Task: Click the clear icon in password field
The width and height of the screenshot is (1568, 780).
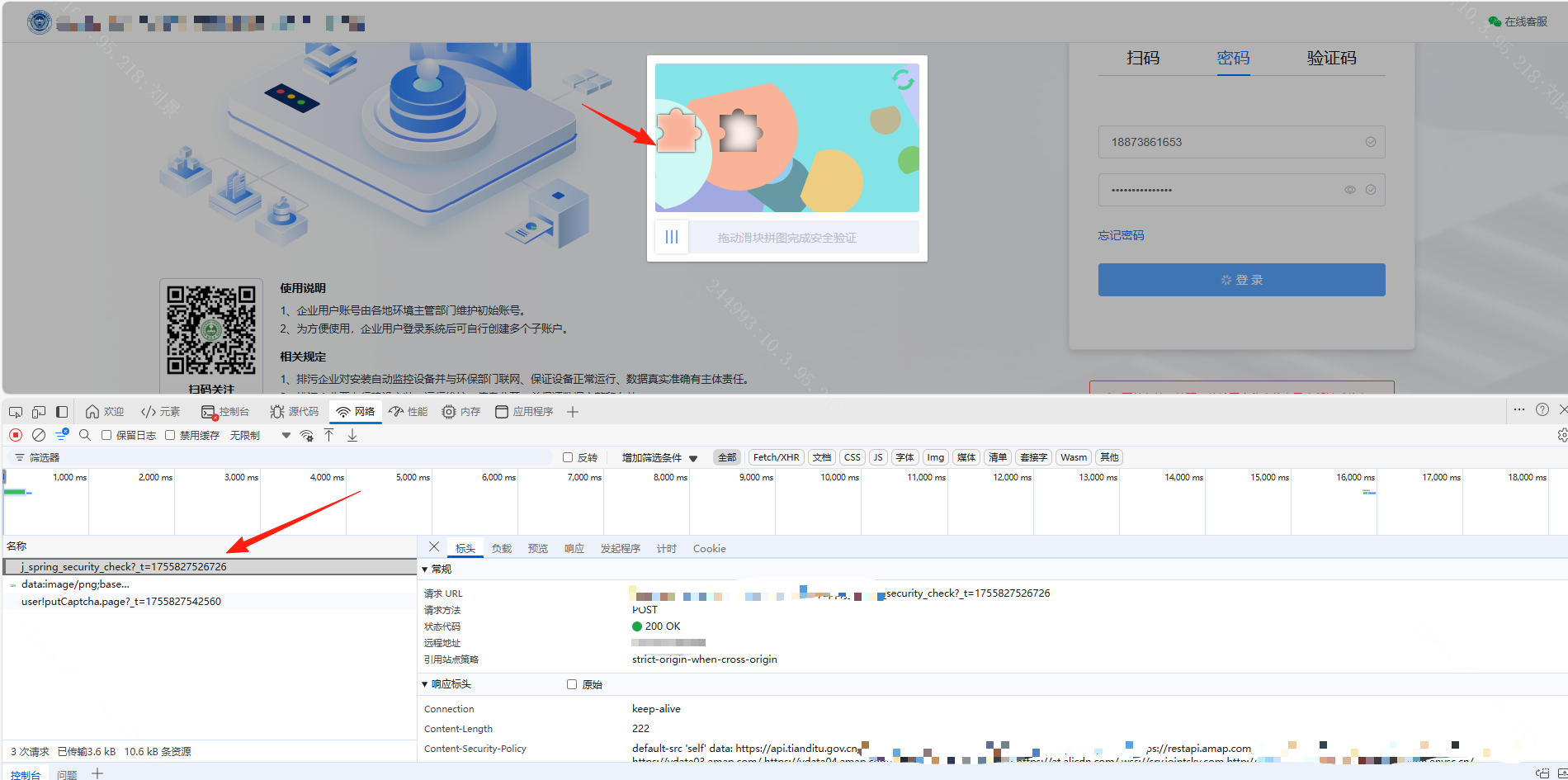Action: [x=1371, y=190]
